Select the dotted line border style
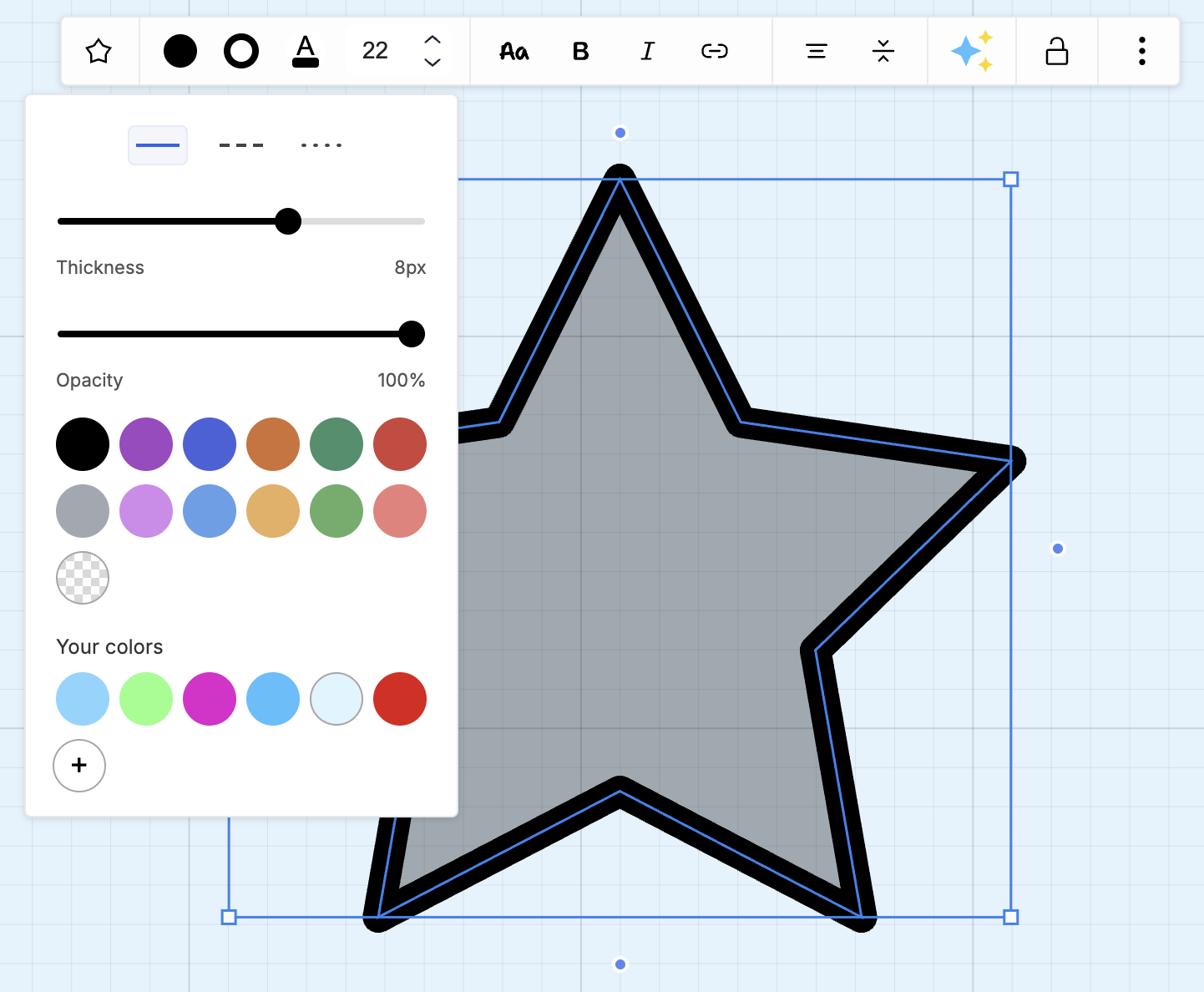This screenshot has width=1204, height=992. [x=321, y=145]
